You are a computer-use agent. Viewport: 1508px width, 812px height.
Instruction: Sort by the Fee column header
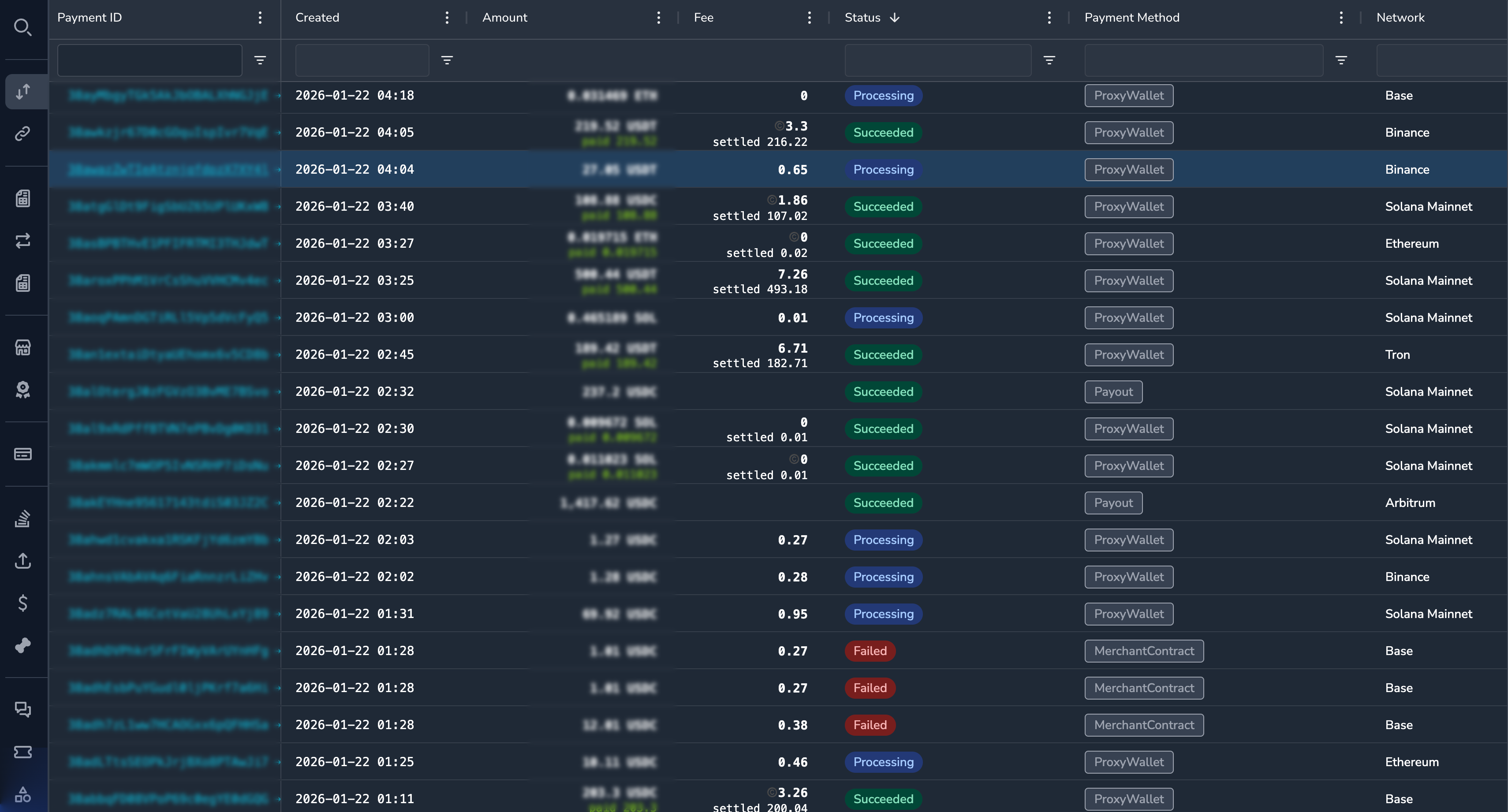point(704,18)
